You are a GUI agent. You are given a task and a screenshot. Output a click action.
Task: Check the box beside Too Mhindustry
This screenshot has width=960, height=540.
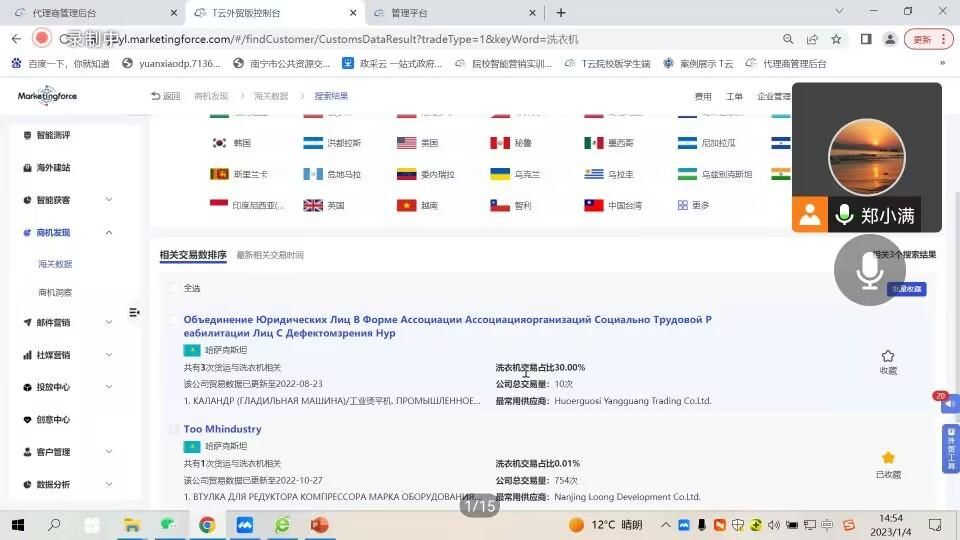coord(174,429)
